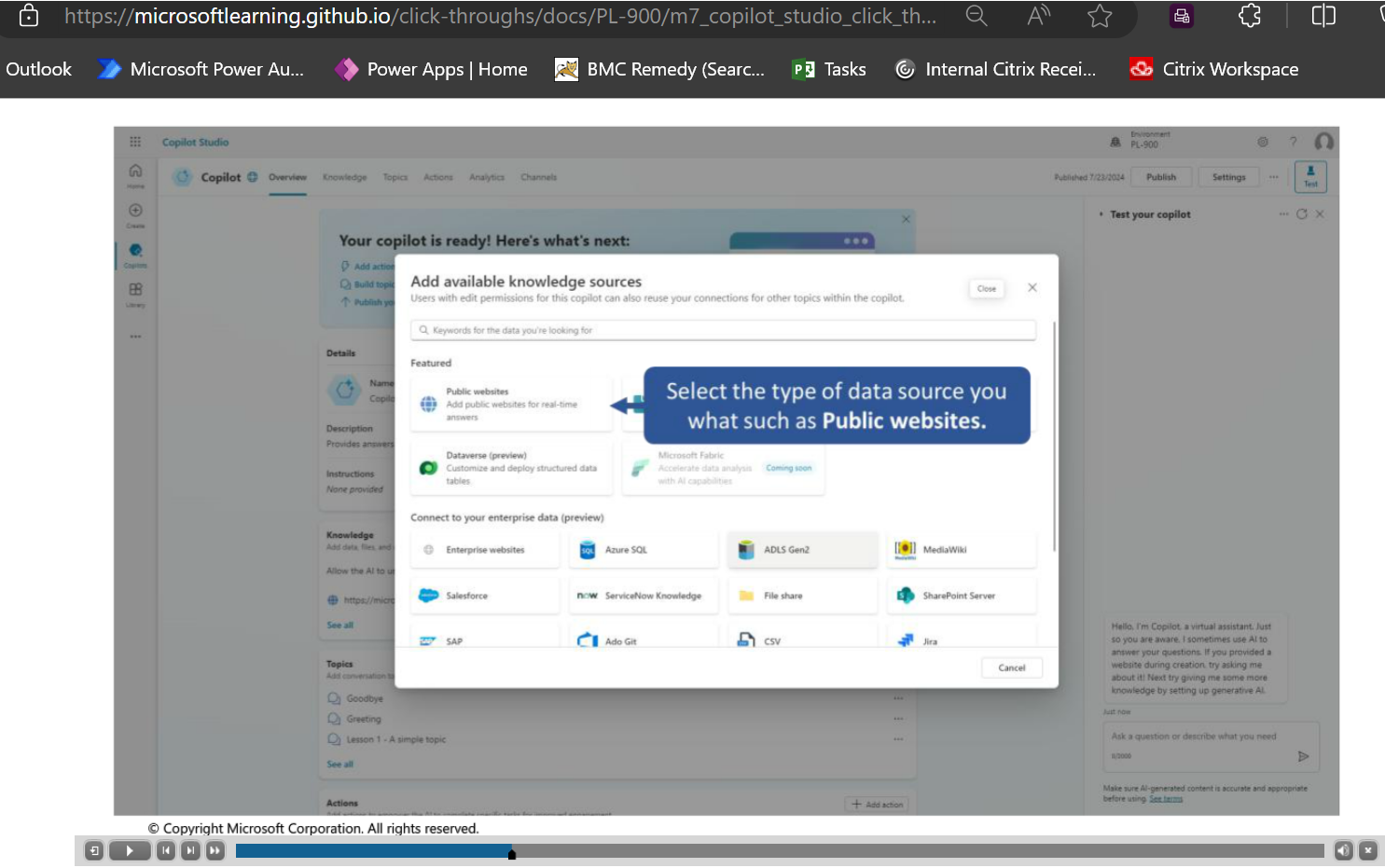
Task: Select the Dataverse (preview) source card
Action: coord(512,468)
